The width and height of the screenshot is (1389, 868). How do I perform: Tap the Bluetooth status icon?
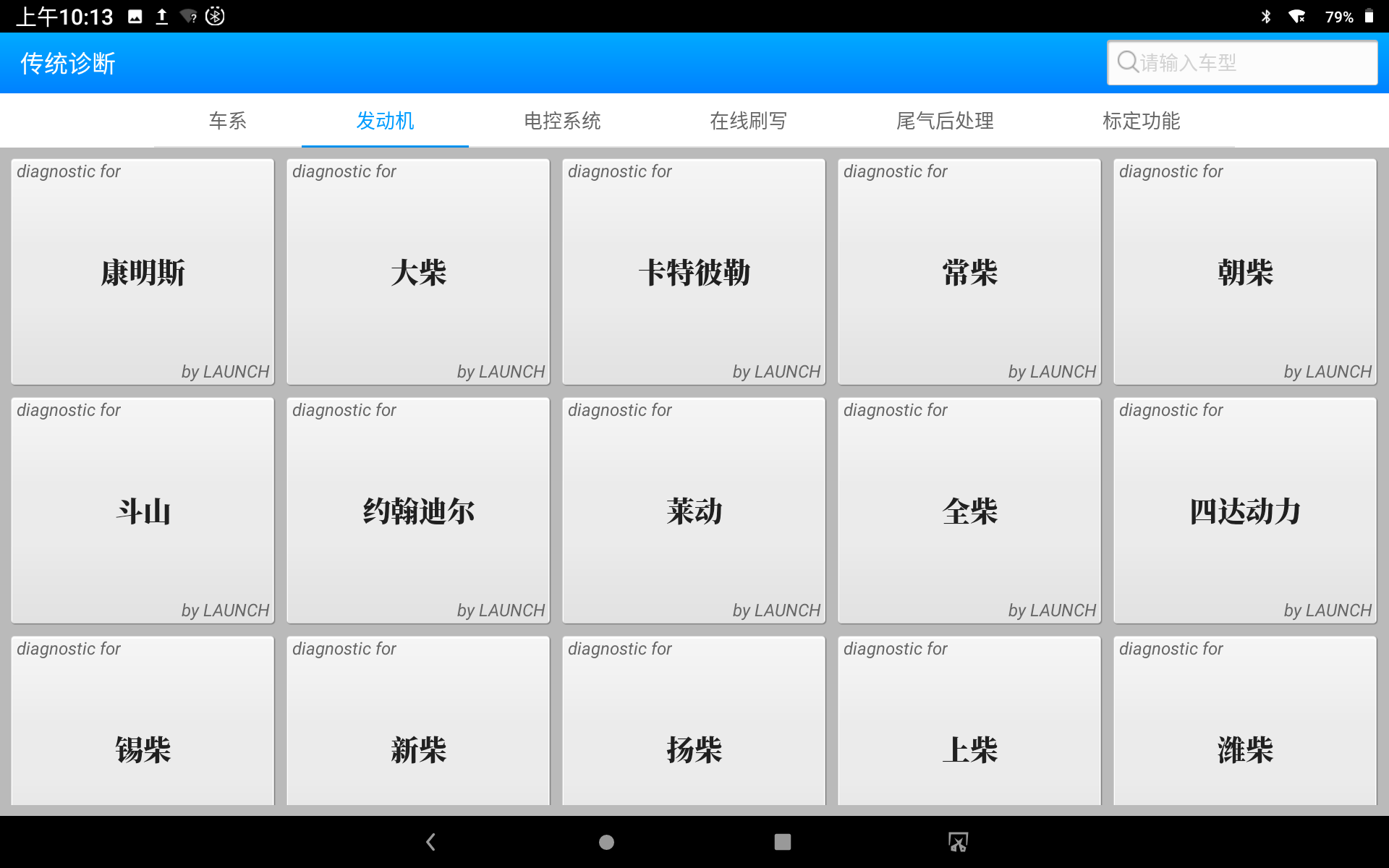[x=1266, y=17]
